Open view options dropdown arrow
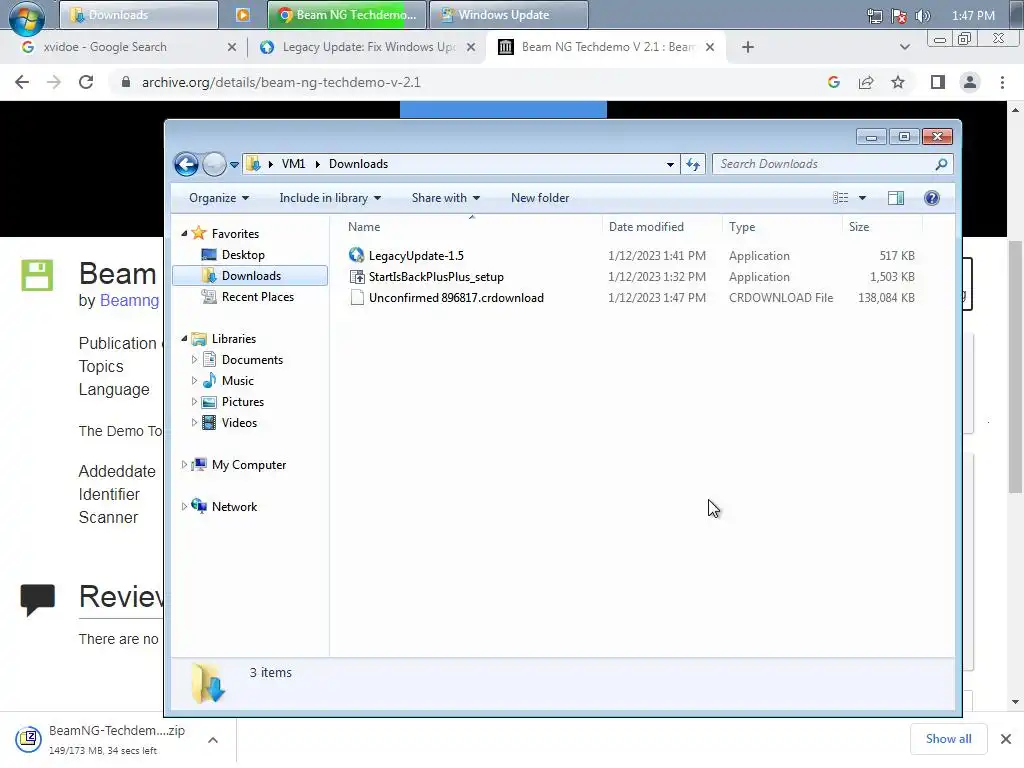1024x768 pixels. (x=862, y=198)
